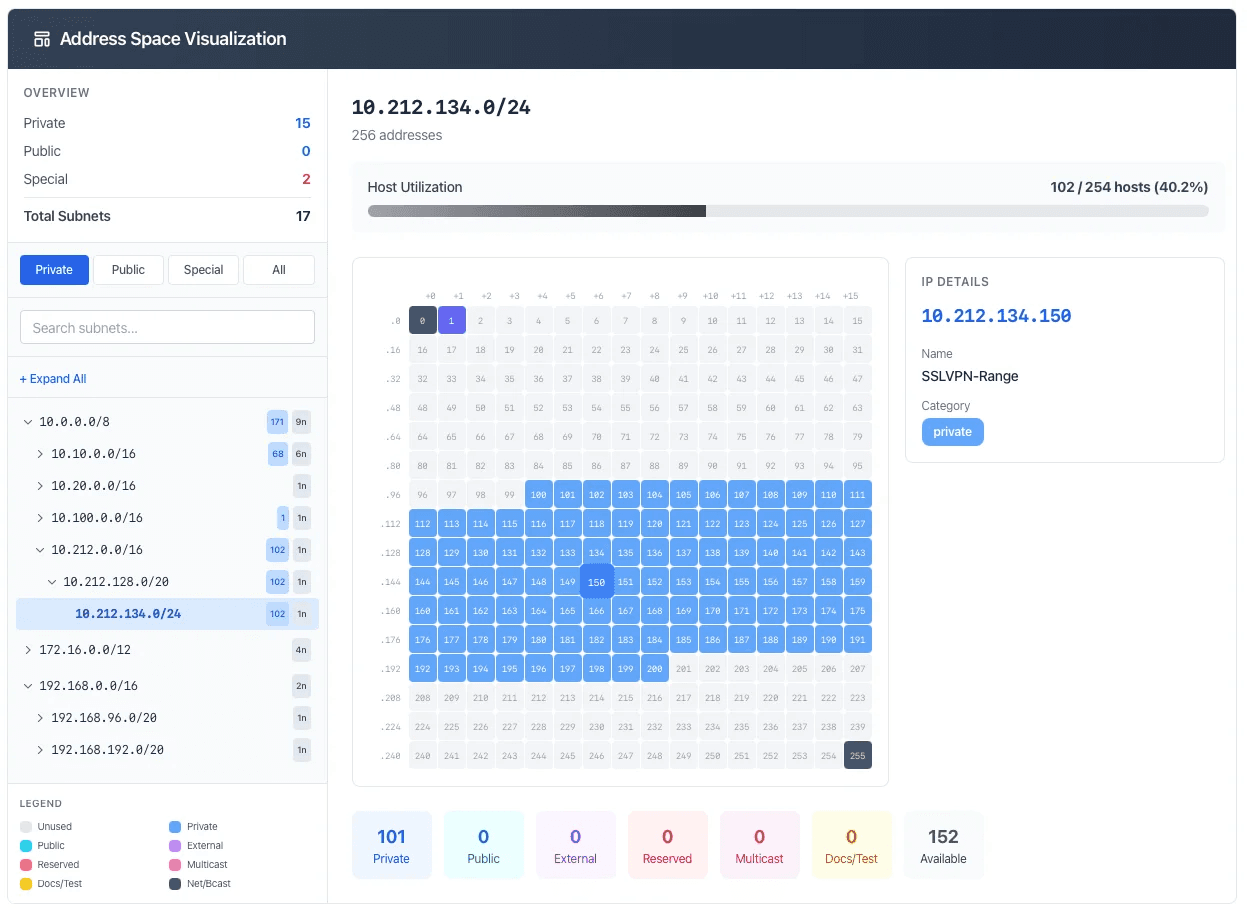
Task: Click the private category badge
Action: (x=952, y=432)
